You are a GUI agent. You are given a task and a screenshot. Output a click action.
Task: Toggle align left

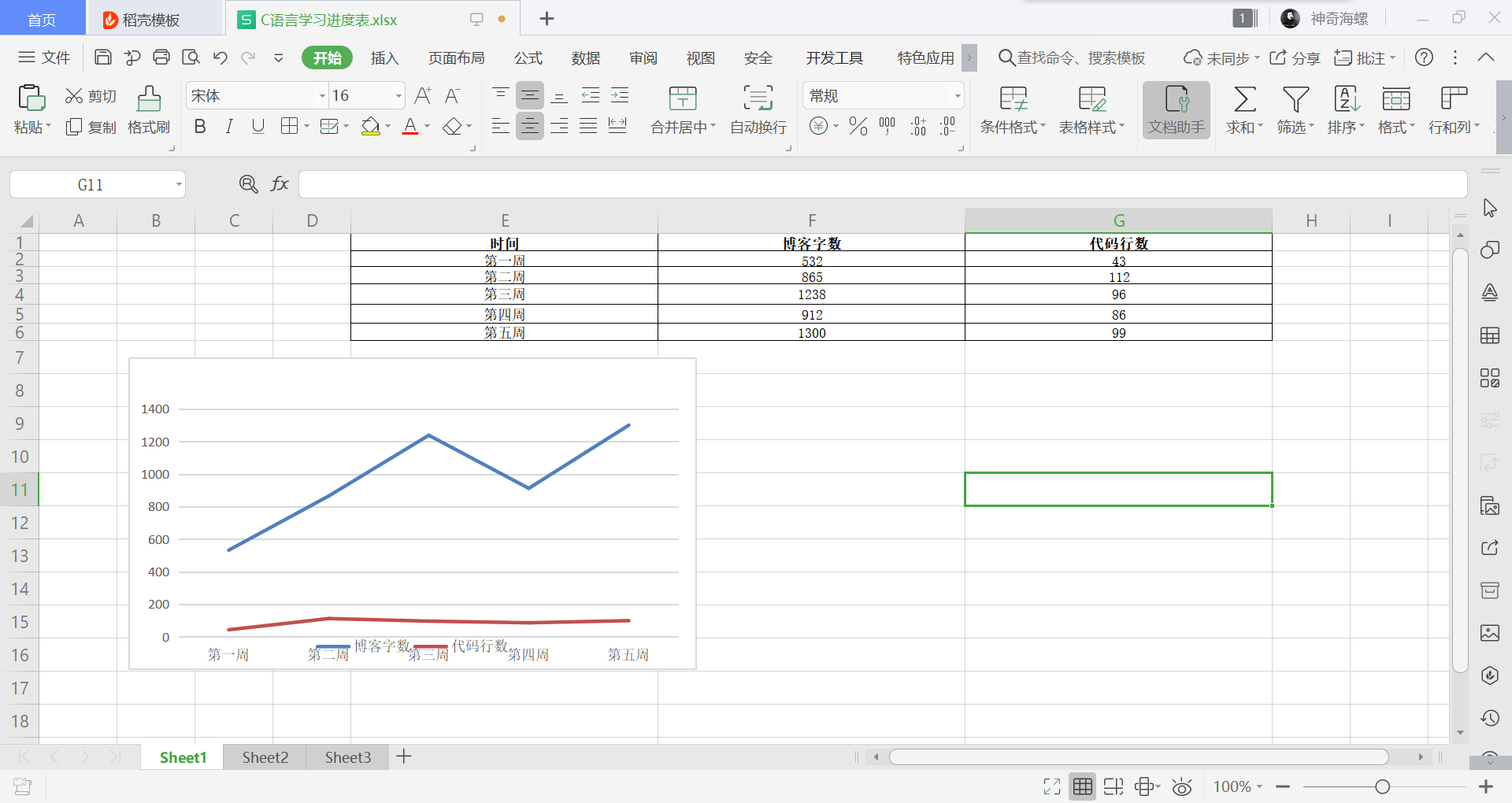(501, 126)
